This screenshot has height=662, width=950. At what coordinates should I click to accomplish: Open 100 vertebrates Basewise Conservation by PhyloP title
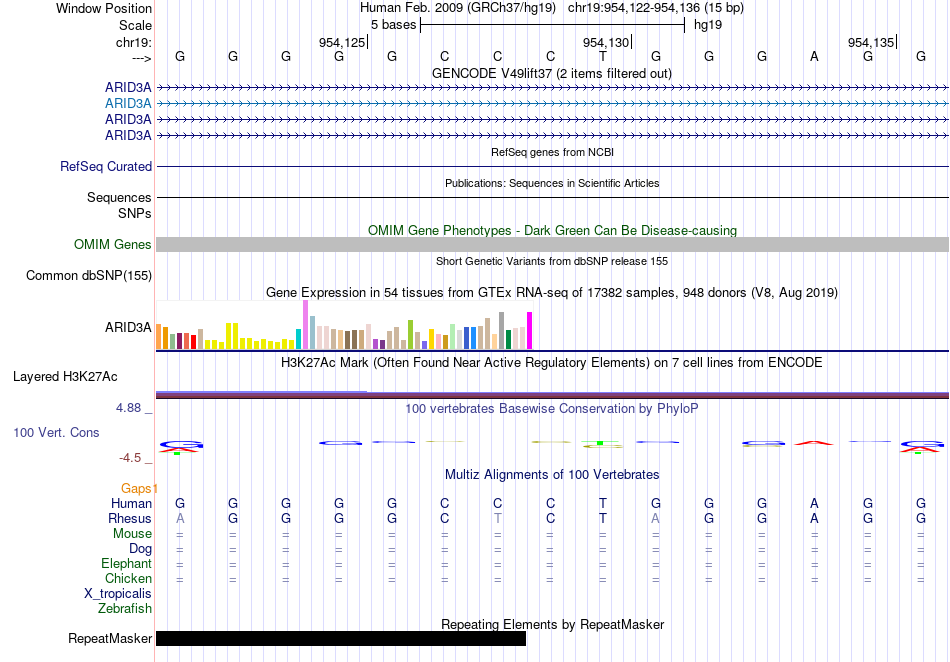(x=552, y=408)
